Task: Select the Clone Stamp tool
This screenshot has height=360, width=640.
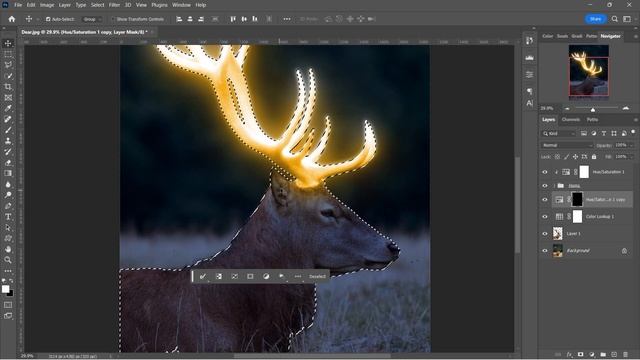Action: (x=8, y=141)
